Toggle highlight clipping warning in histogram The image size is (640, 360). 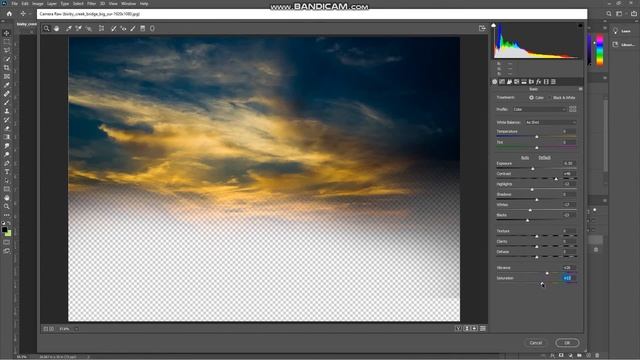point(580,25)
